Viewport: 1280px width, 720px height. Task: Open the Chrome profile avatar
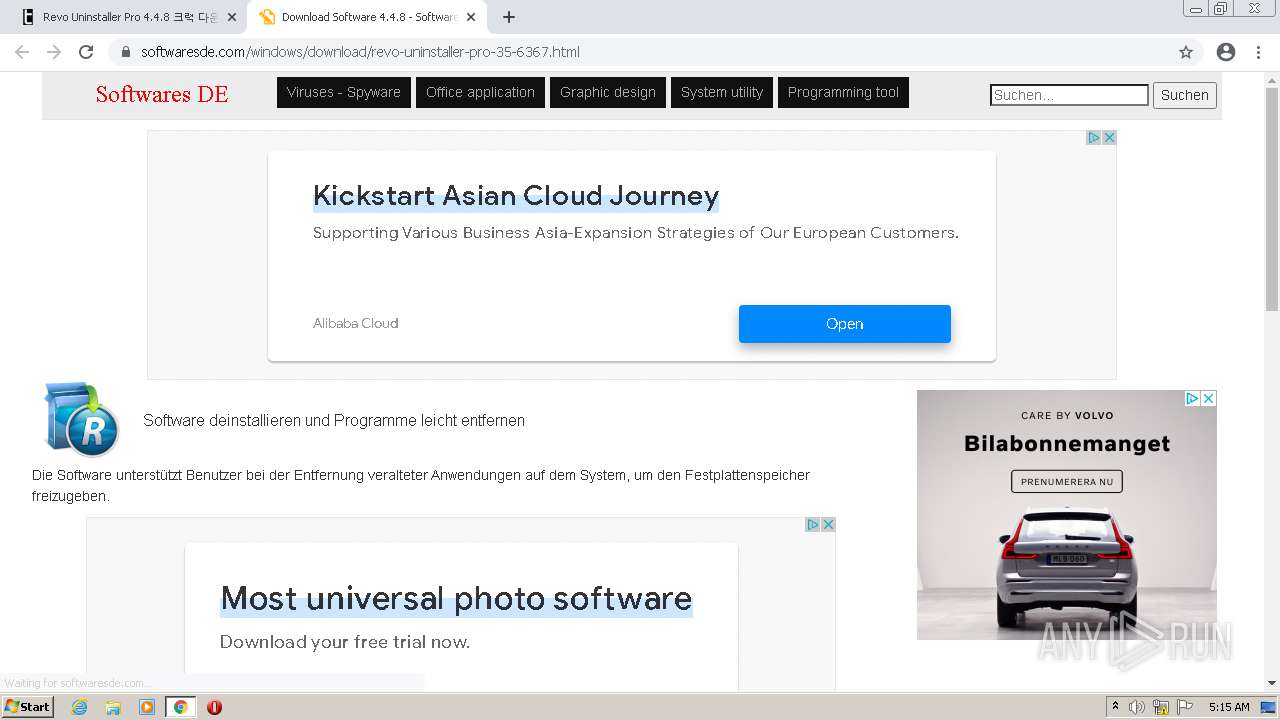click(x=1226, y=52)
